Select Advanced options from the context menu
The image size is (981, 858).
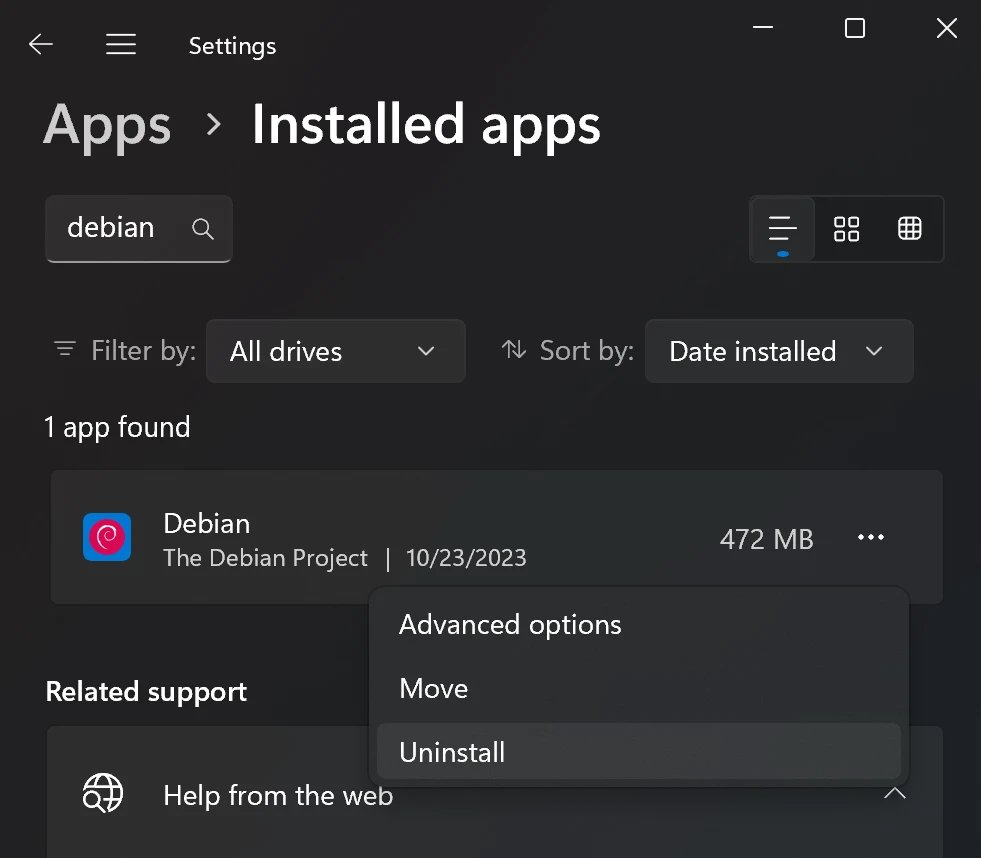[510, 625]
